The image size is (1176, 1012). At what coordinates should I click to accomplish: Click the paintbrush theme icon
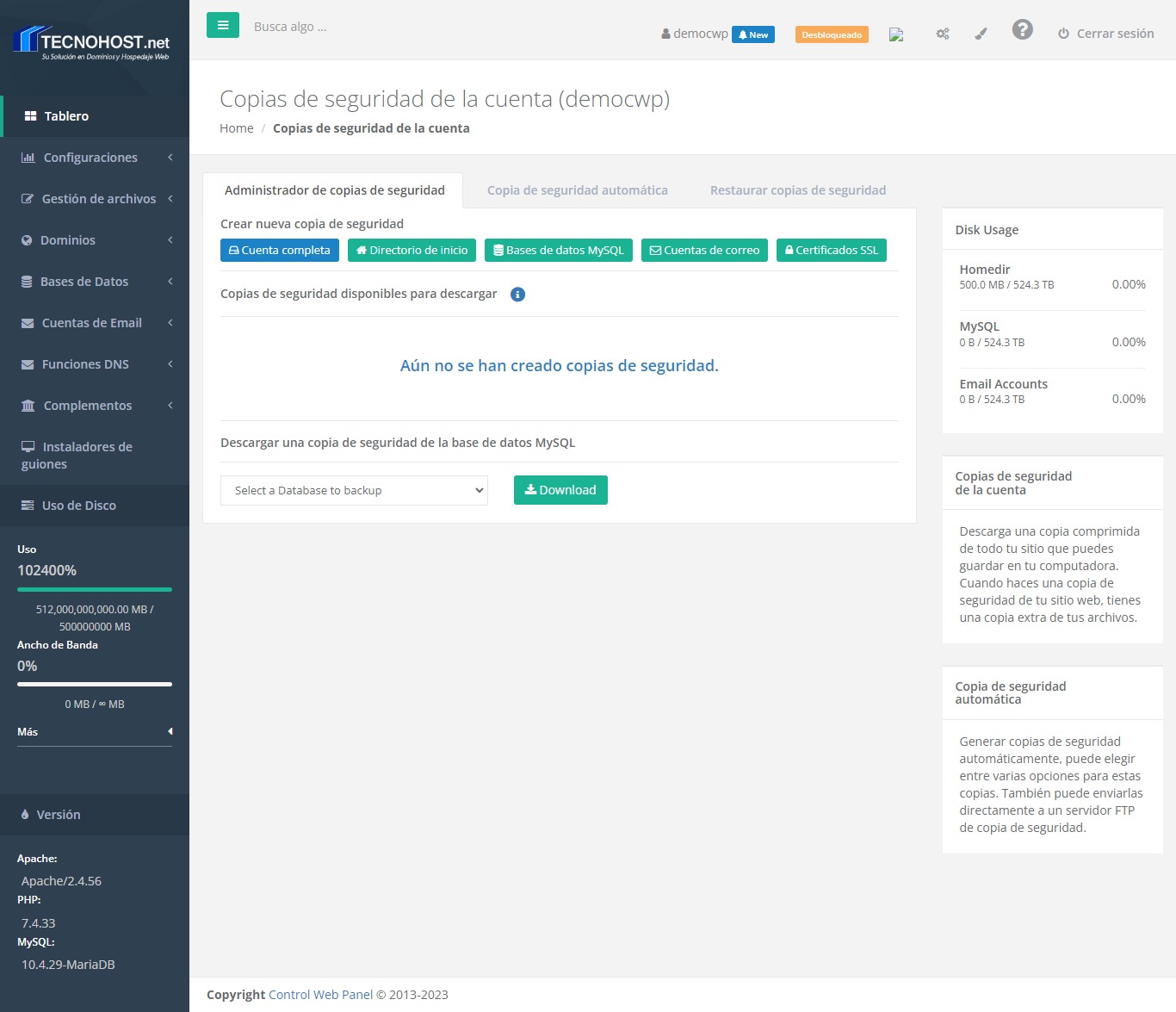pos(981,34)
